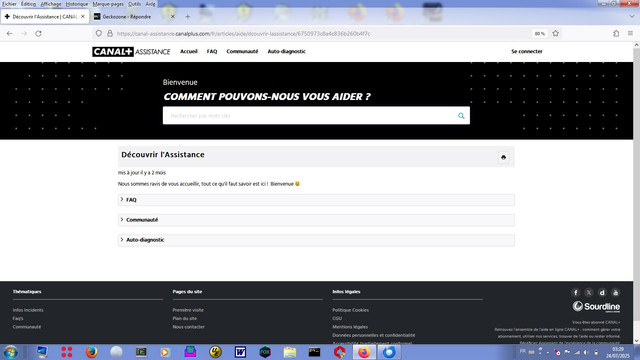Click the CANAL+ Assistance logo
Viewport: 640px width, 360px height.
131,51
